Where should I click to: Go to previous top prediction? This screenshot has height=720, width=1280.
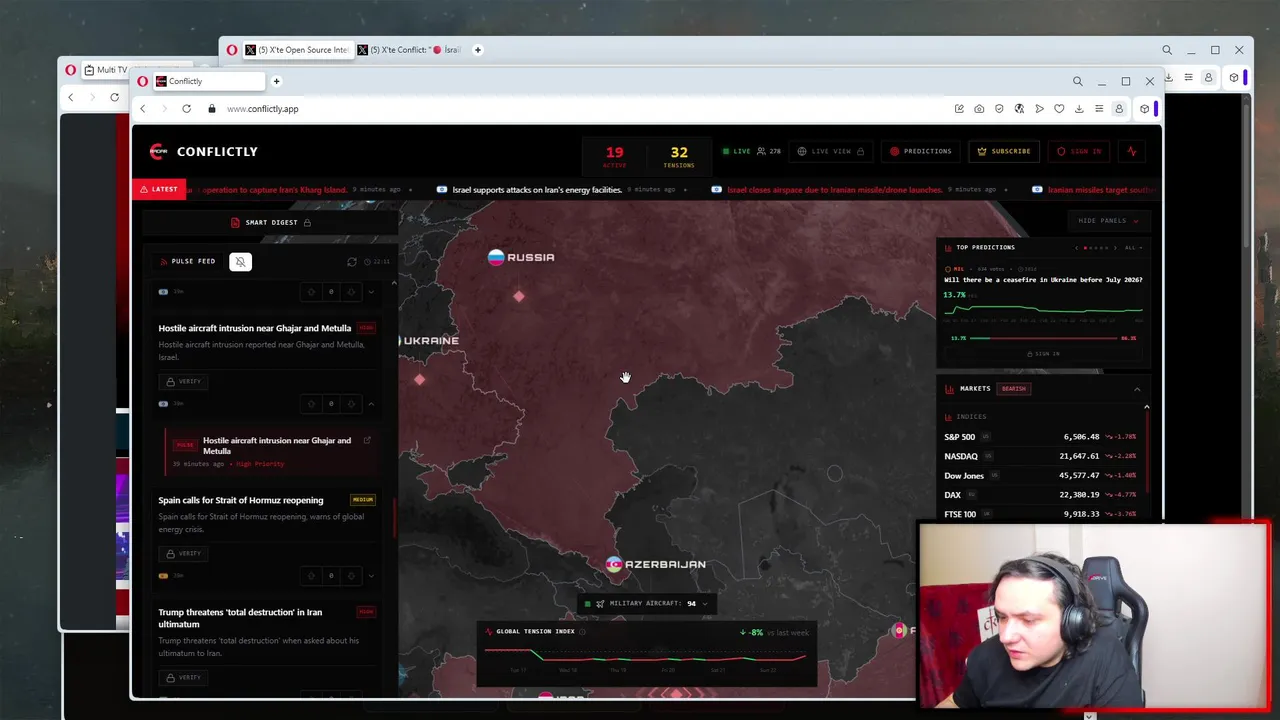click(x=1077, y=248)
